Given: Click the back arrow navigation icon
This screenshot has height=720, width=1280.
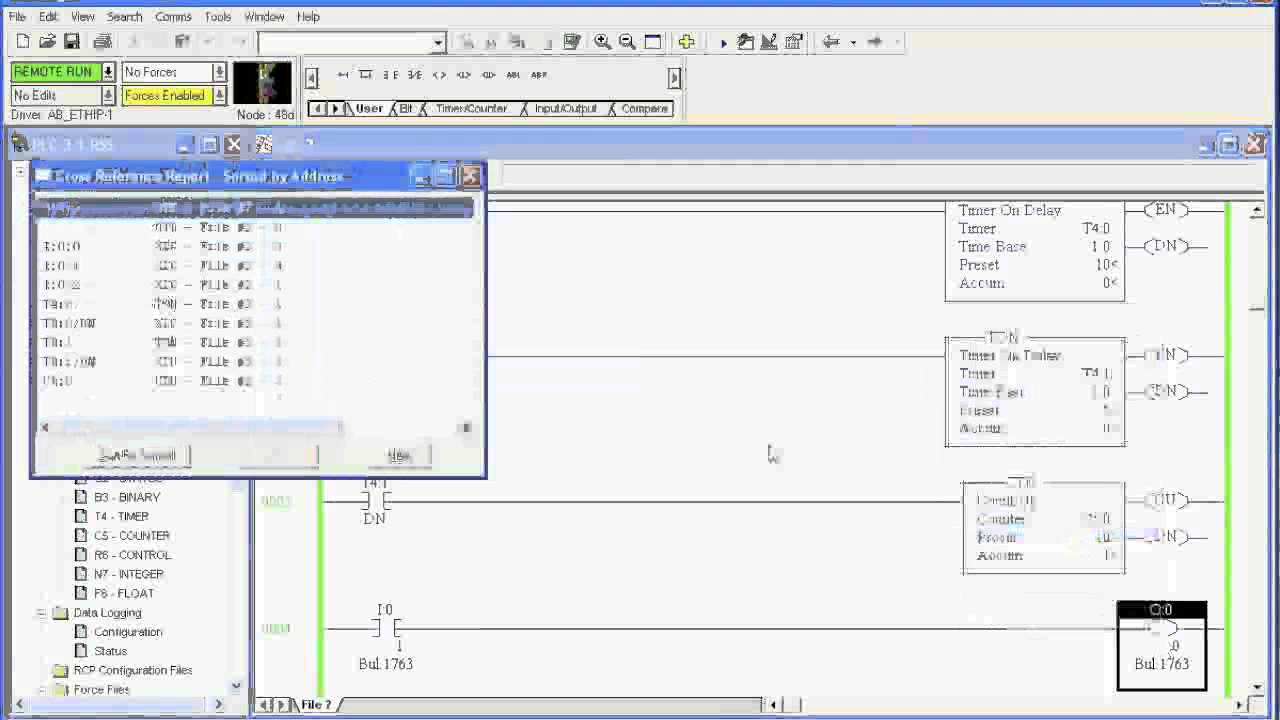Looking at the screenshot, I should (x=830, y=41).
